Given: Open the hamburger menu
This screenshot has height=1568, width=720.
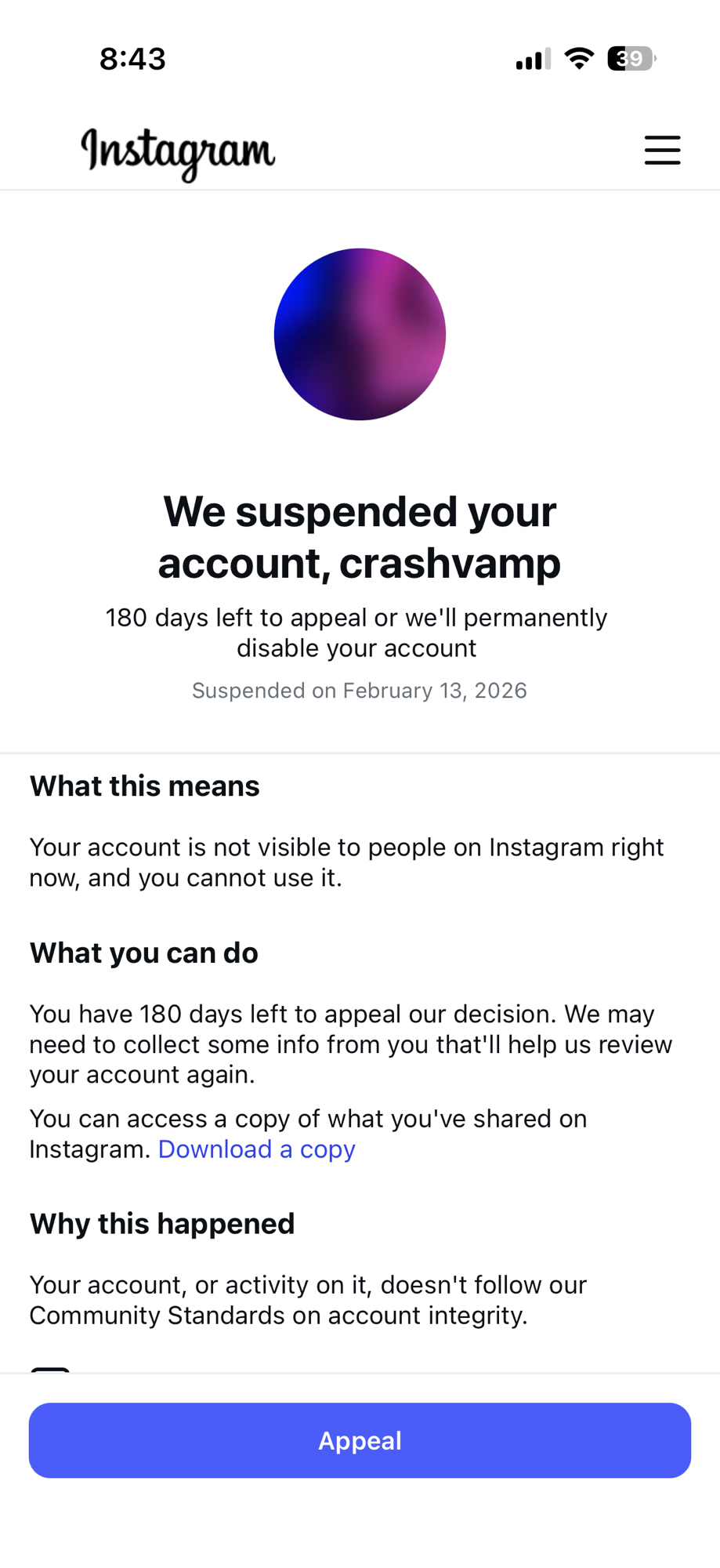Looking at the screenshot, I should (662, 150).
